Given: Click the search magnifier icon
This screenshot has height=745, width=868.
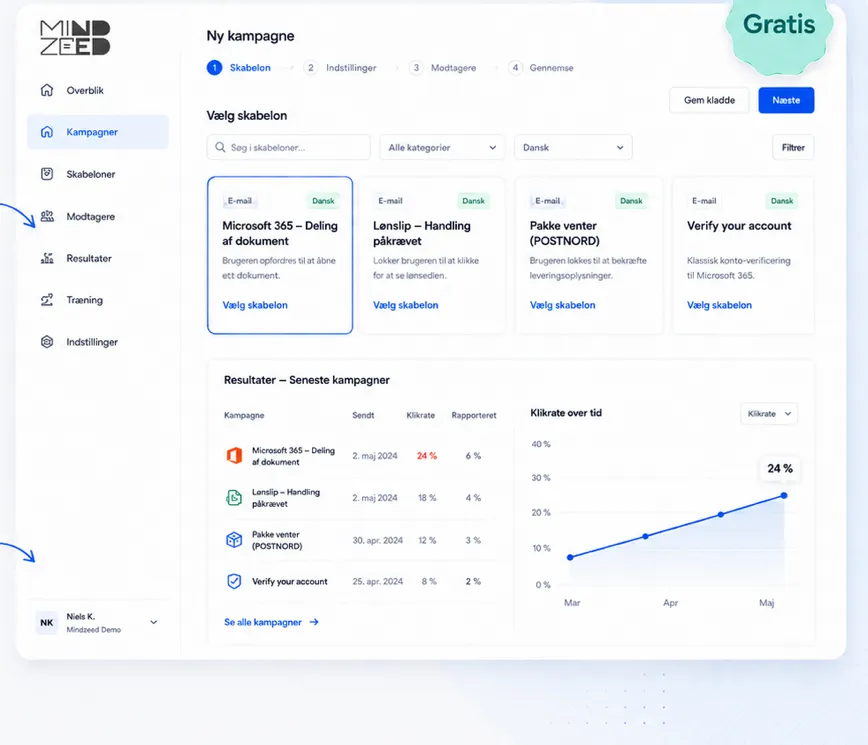Looking at the screenshot, I should (x=220, y=147).
